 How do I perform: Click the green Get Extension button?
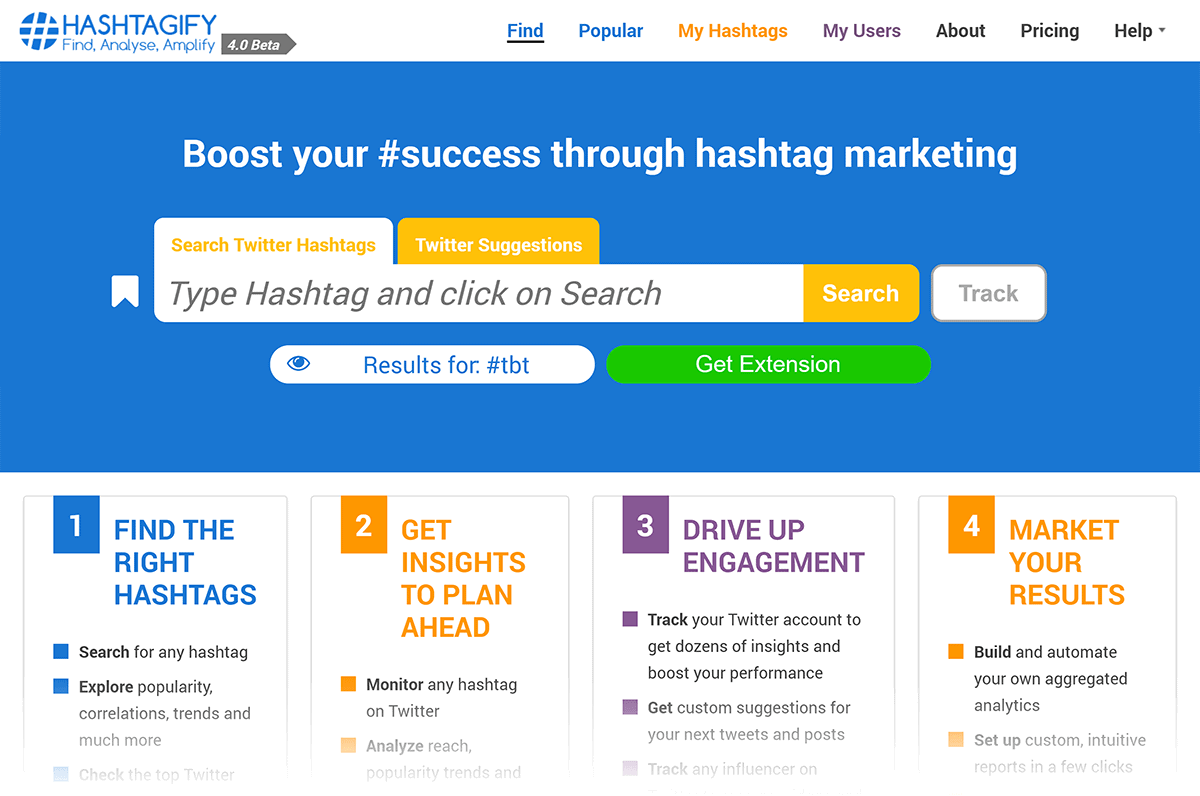pos(768,364)
